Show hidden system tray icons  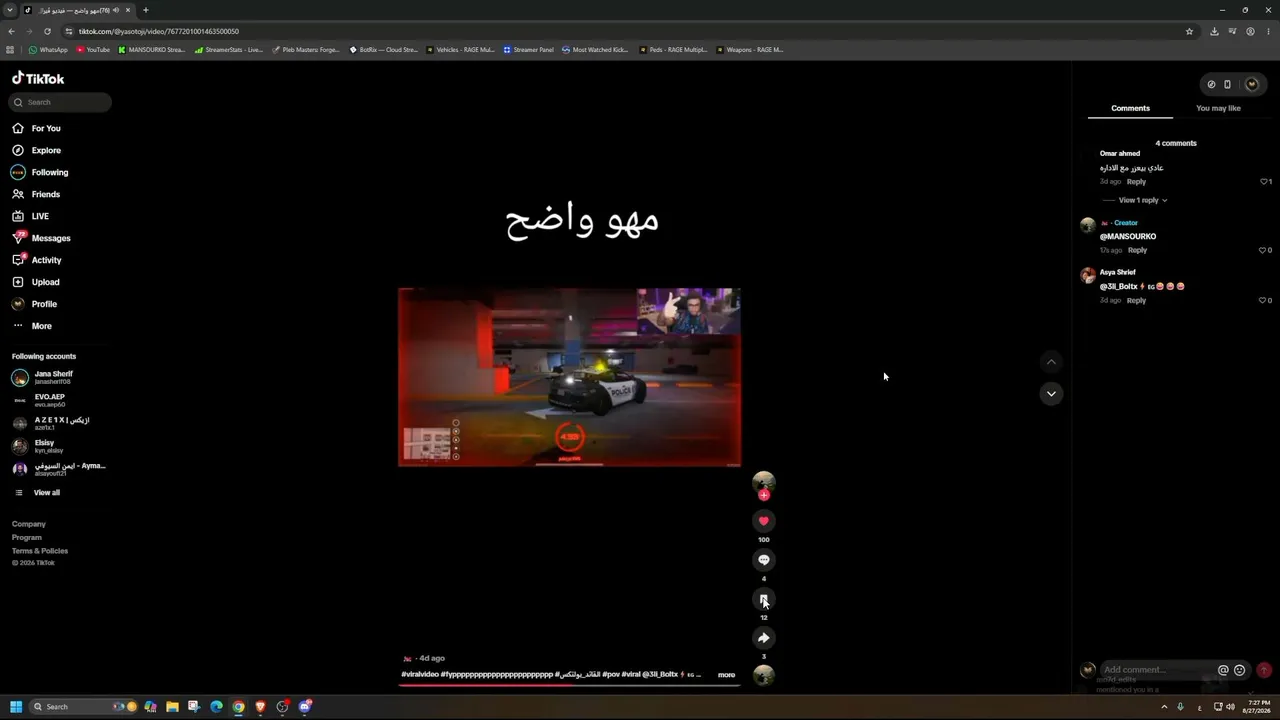pos(1164,707)
